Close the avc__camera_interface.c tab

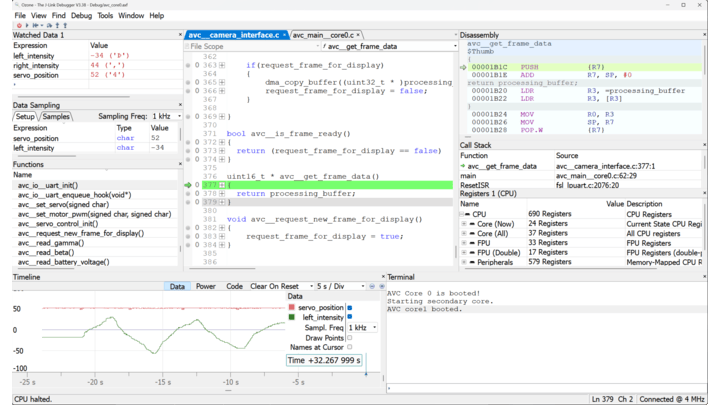[283, 35]
